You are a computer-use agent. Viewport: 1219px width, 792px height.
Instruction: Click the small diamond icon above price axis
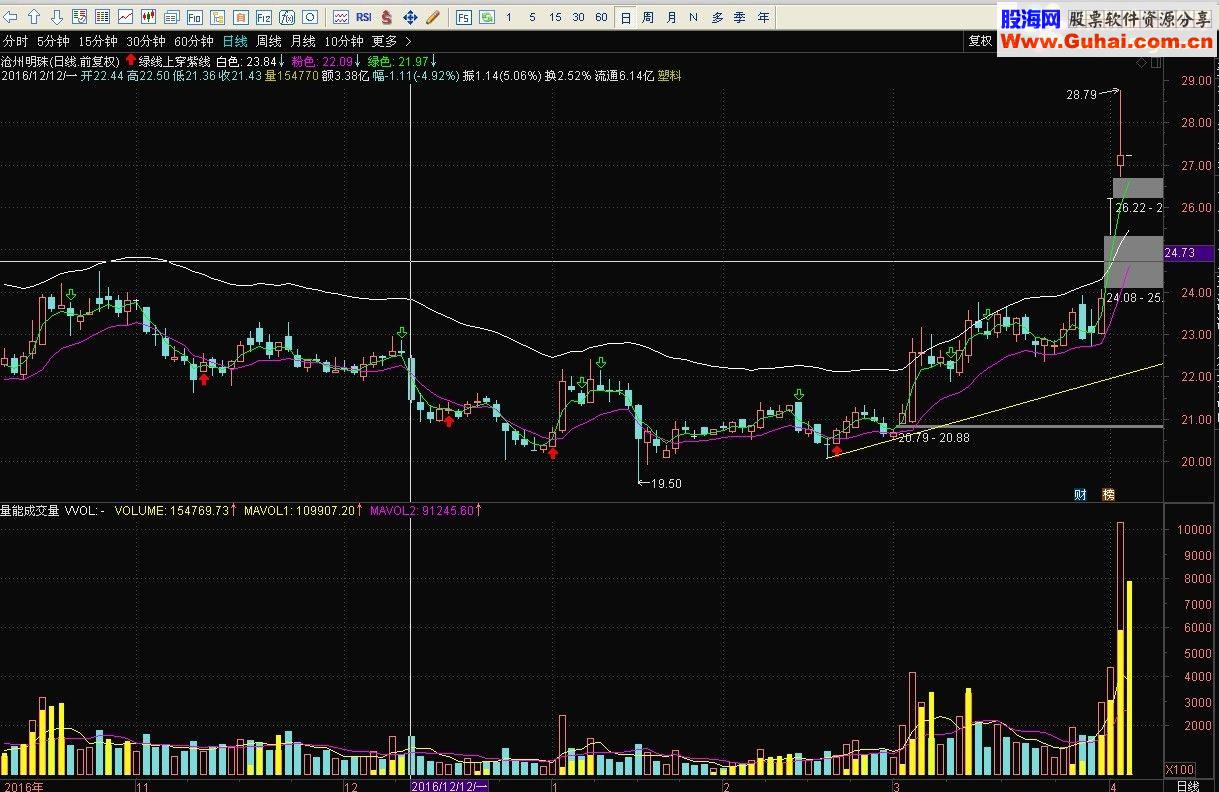click(1143, 62)
